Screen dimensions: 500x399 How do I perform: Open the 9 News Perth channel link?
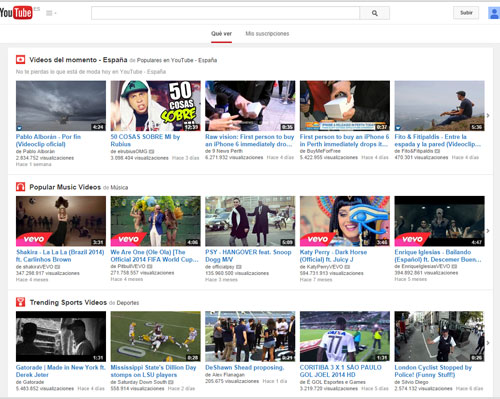[x=227, y=151]
